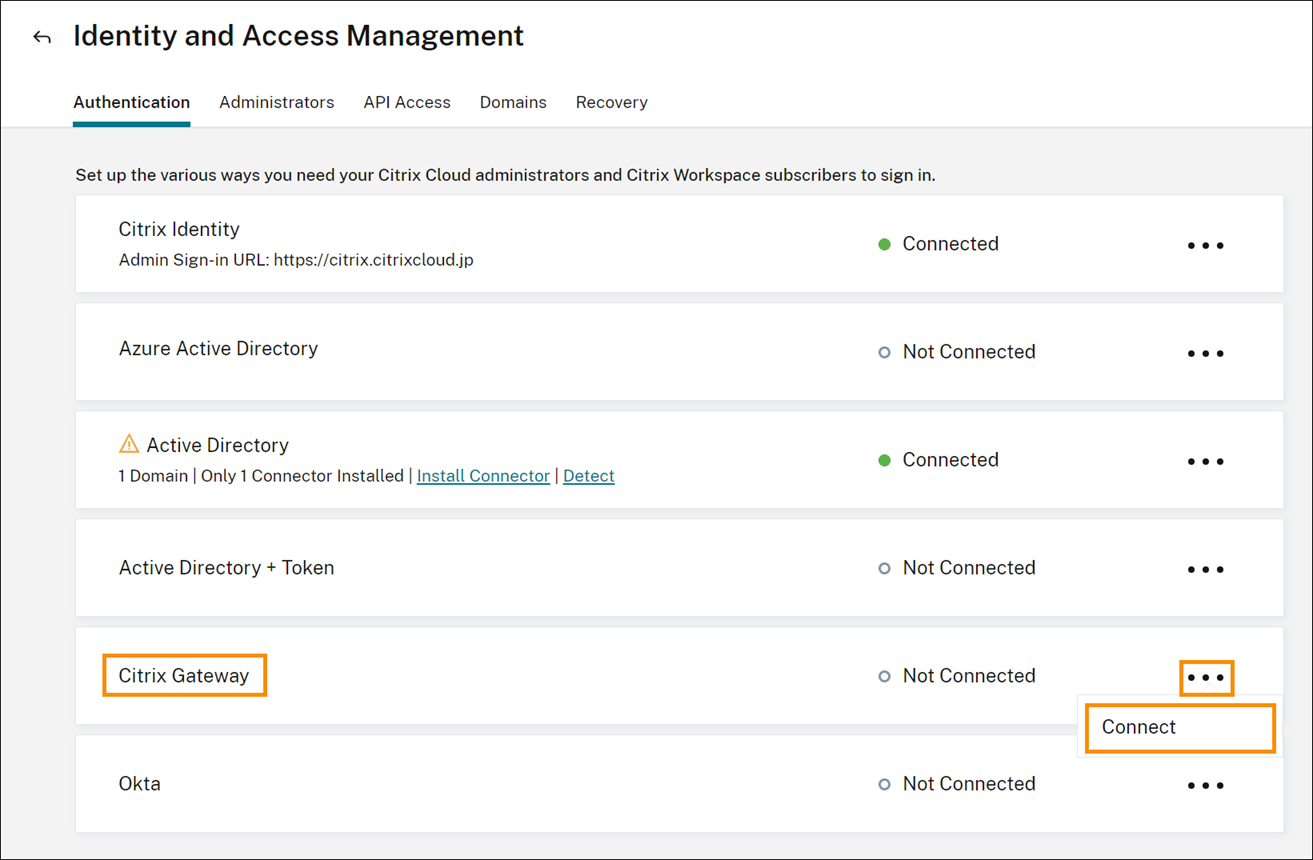Switch to the Administrators tab
Image resolution: width=1313 pixels, height=860 pixels.
[276, 102]
